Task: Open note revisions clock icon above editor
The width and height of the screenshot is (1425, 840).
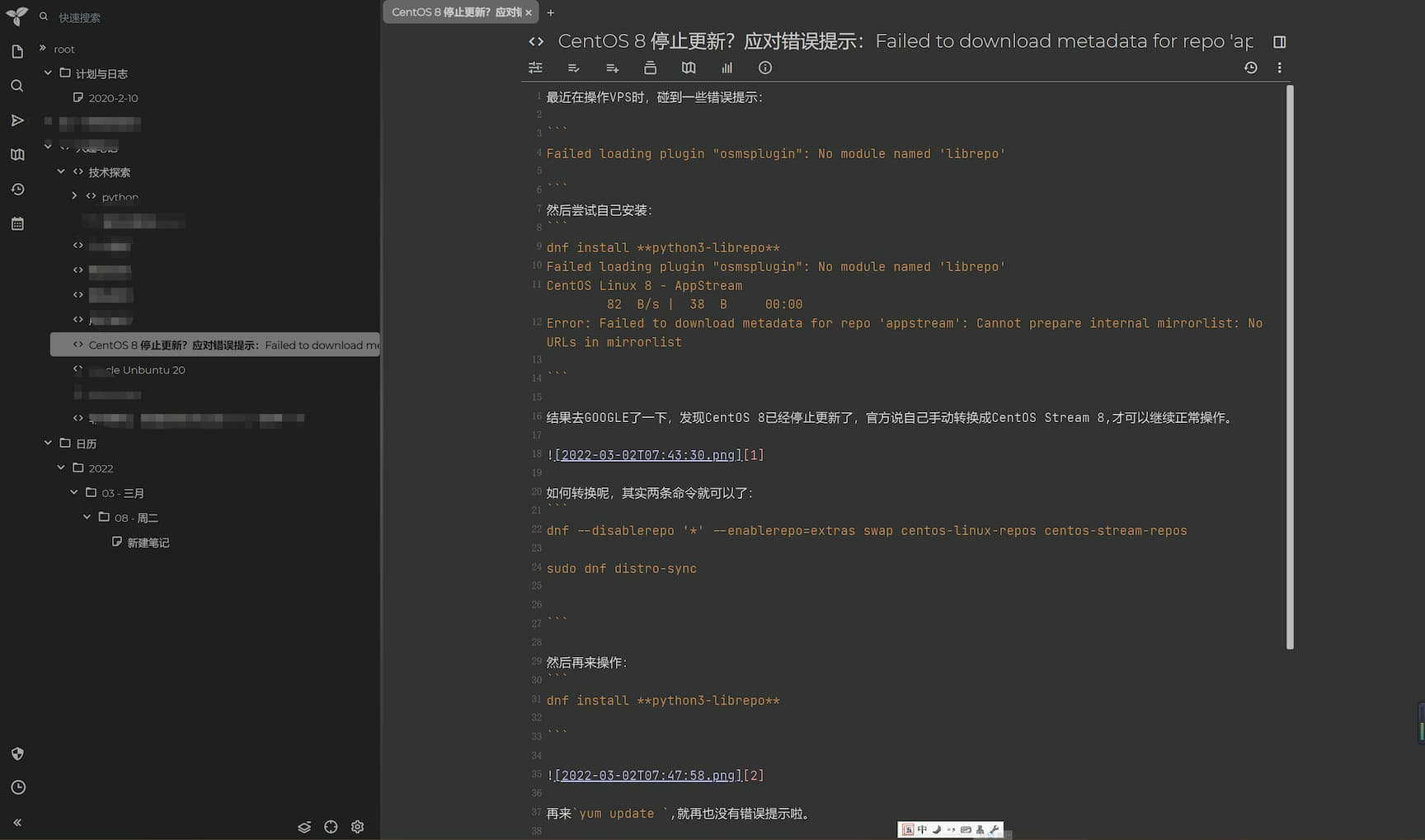Action: pyautogui.click(x=1250, y=68)
